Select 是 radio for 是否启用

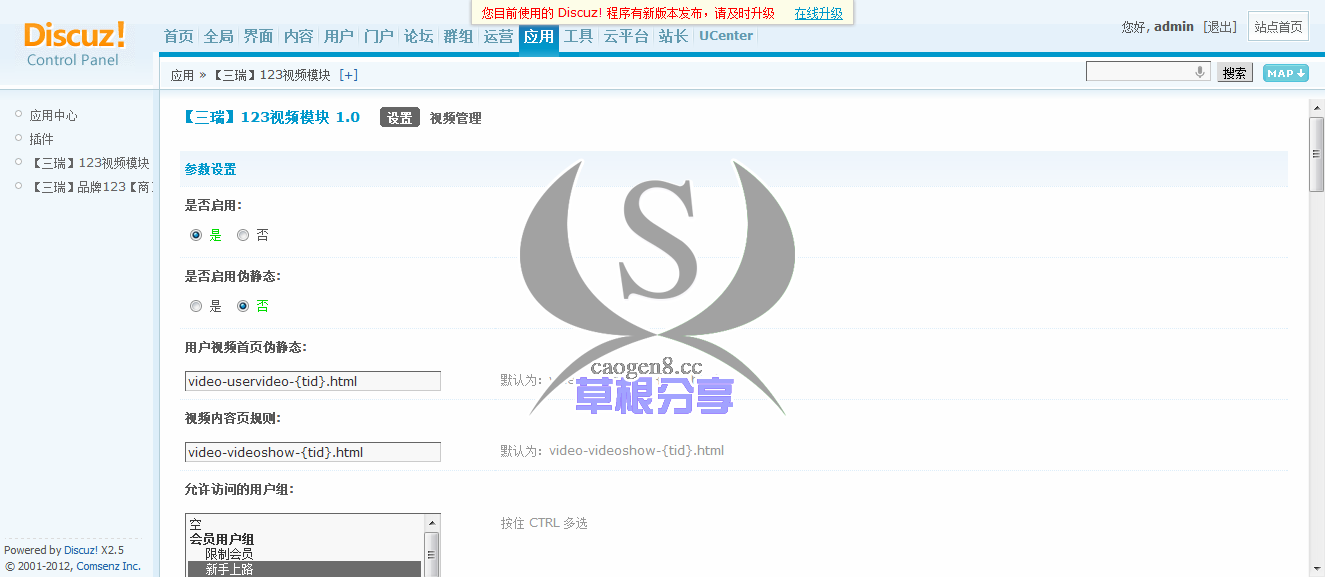click(x=196, y=236)
